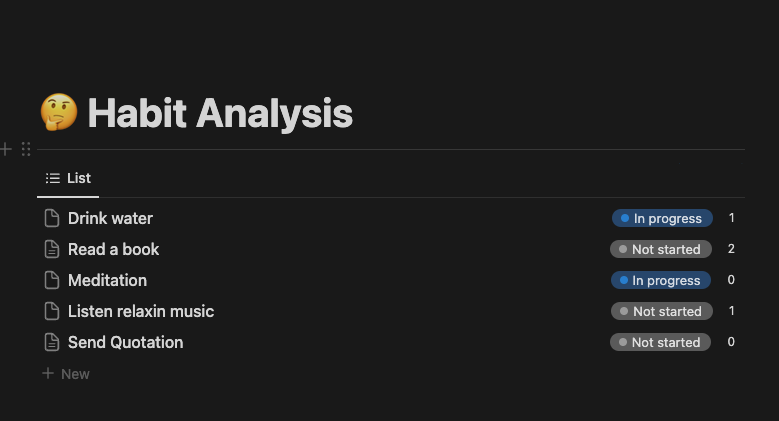Click the page icon beside Listen relaxin music
Screen dimensions: 779x421
click(52, 311)
